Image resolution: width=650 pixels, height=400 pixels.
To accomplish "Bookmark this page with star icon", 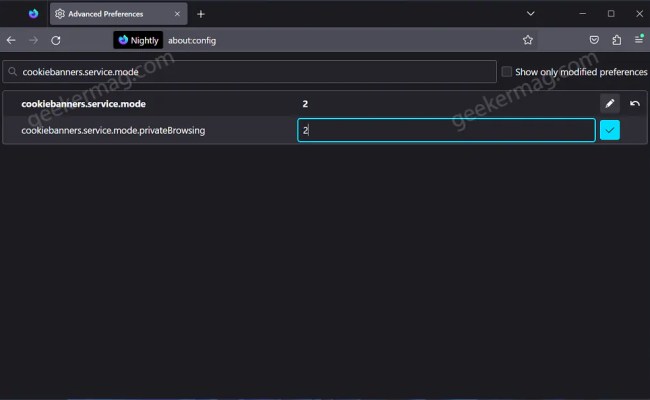I will (x=527, y=40).
